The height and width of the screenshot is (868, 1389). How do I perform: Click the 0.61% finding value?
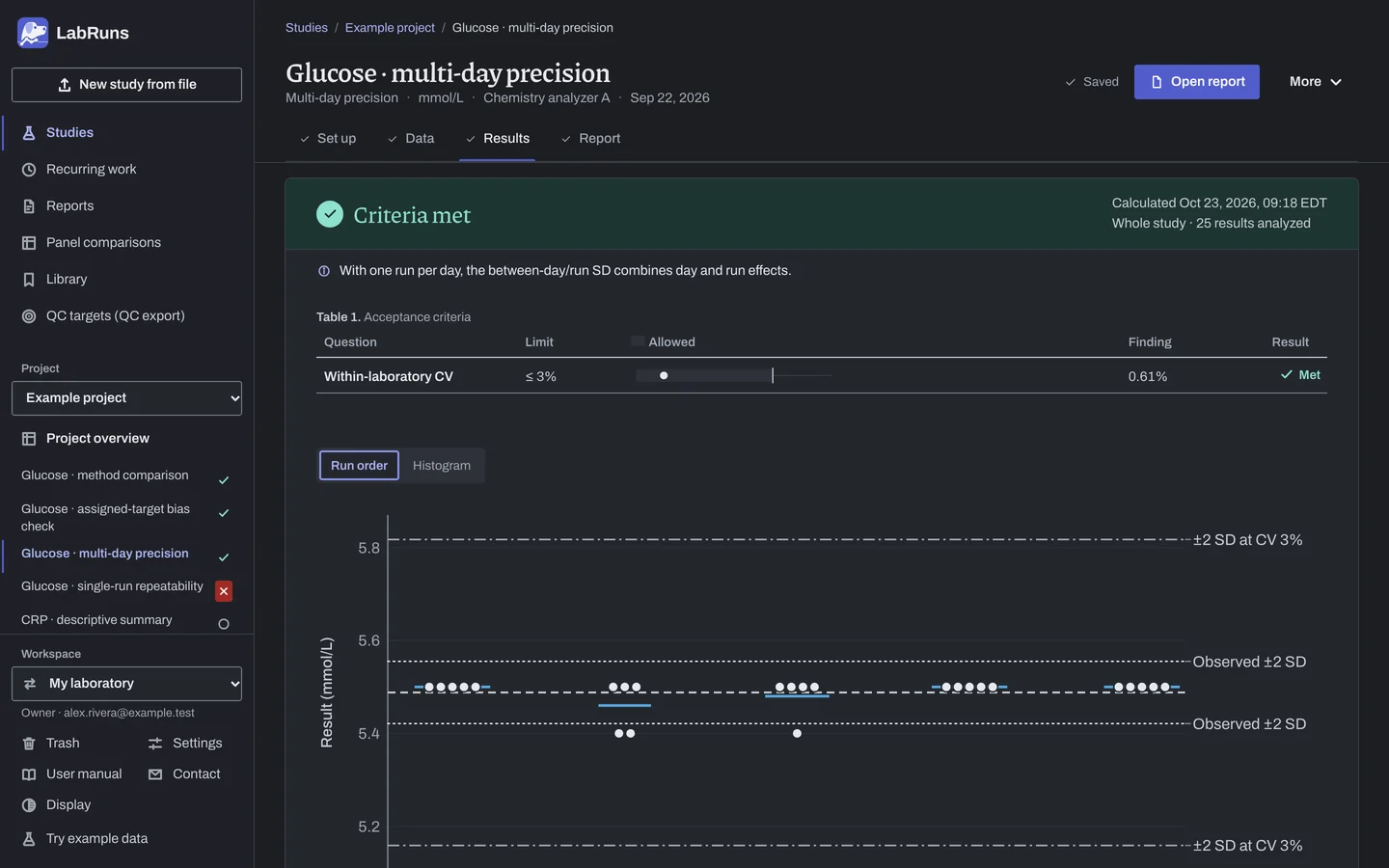point(1148,377)
